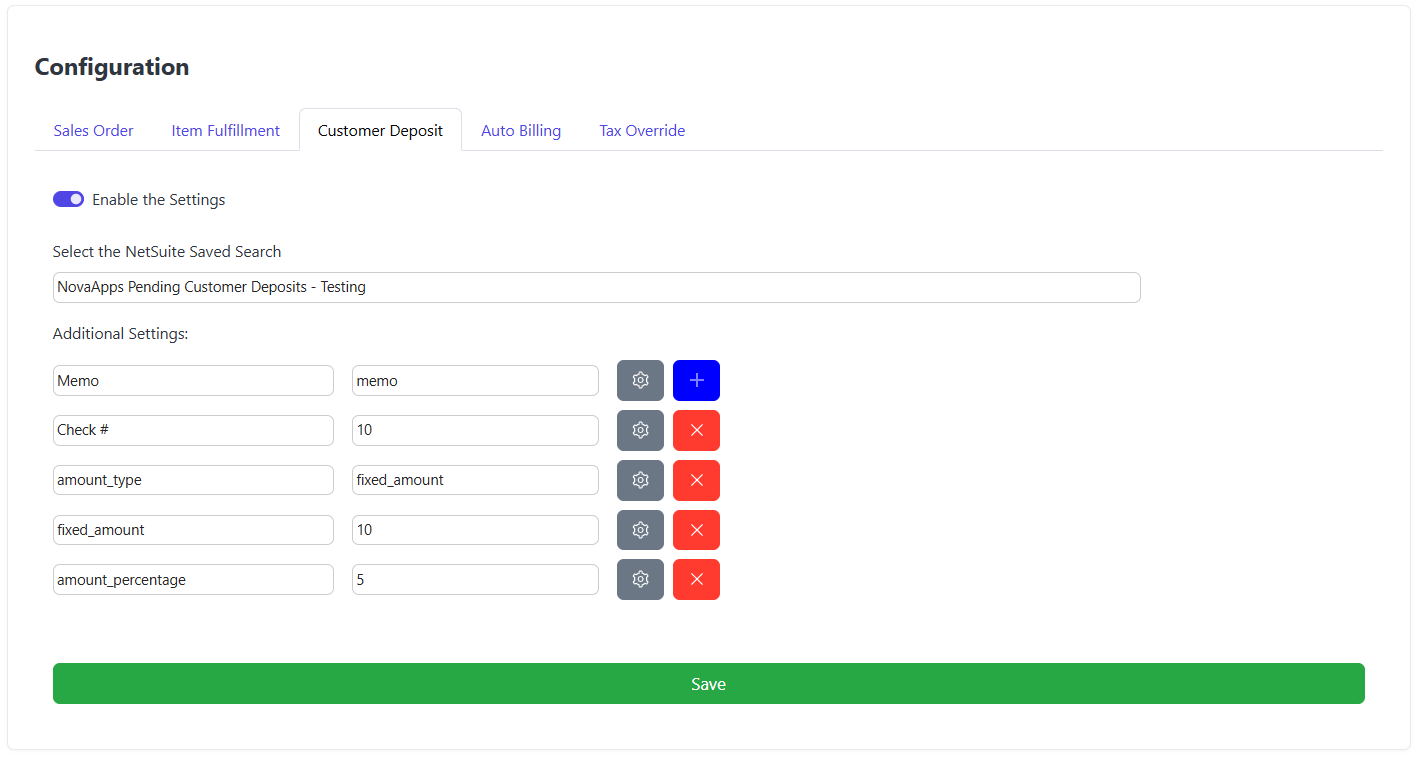
Task: Click gear icon for amount_percentage row
Action: point(640,580)
